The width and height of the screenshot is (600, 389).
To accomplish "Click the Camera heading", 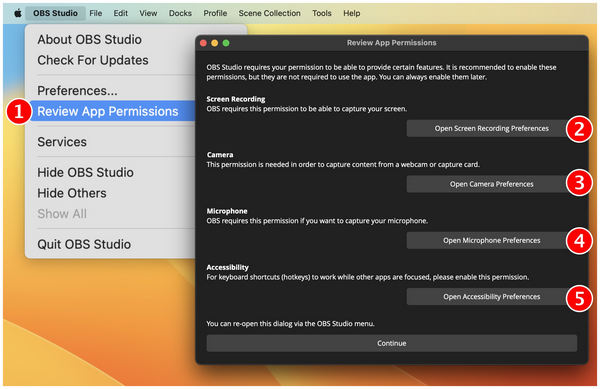I will [x=220, y=155].
